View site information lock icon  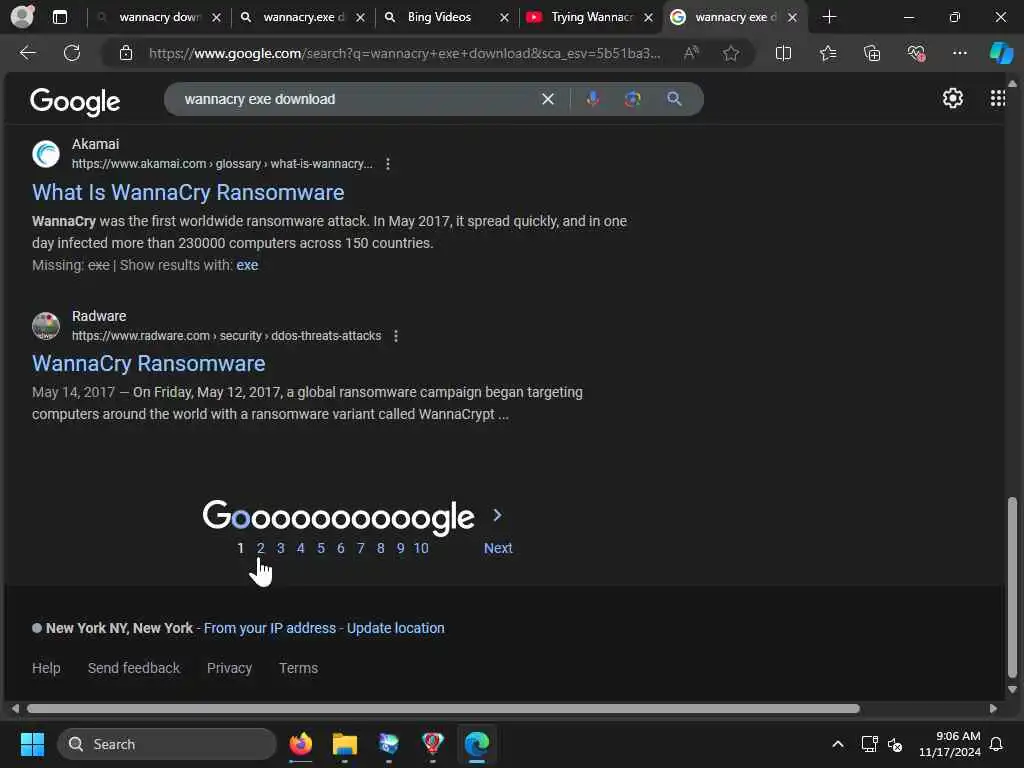126,54
